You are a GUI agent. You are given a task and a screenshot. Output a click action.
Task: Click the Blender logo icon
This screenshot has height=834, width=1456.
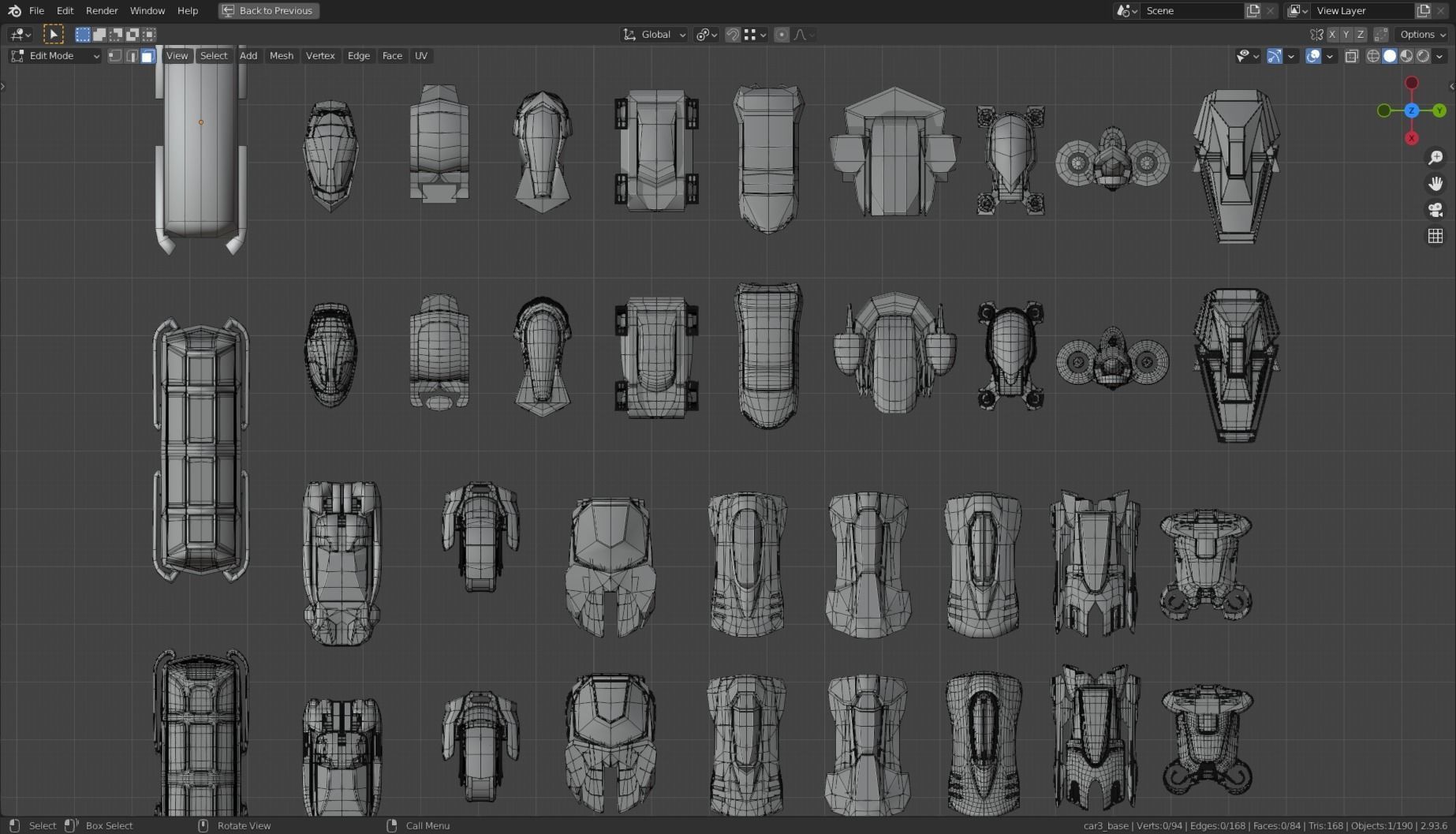pyautogui.click(x=14, y=11)
